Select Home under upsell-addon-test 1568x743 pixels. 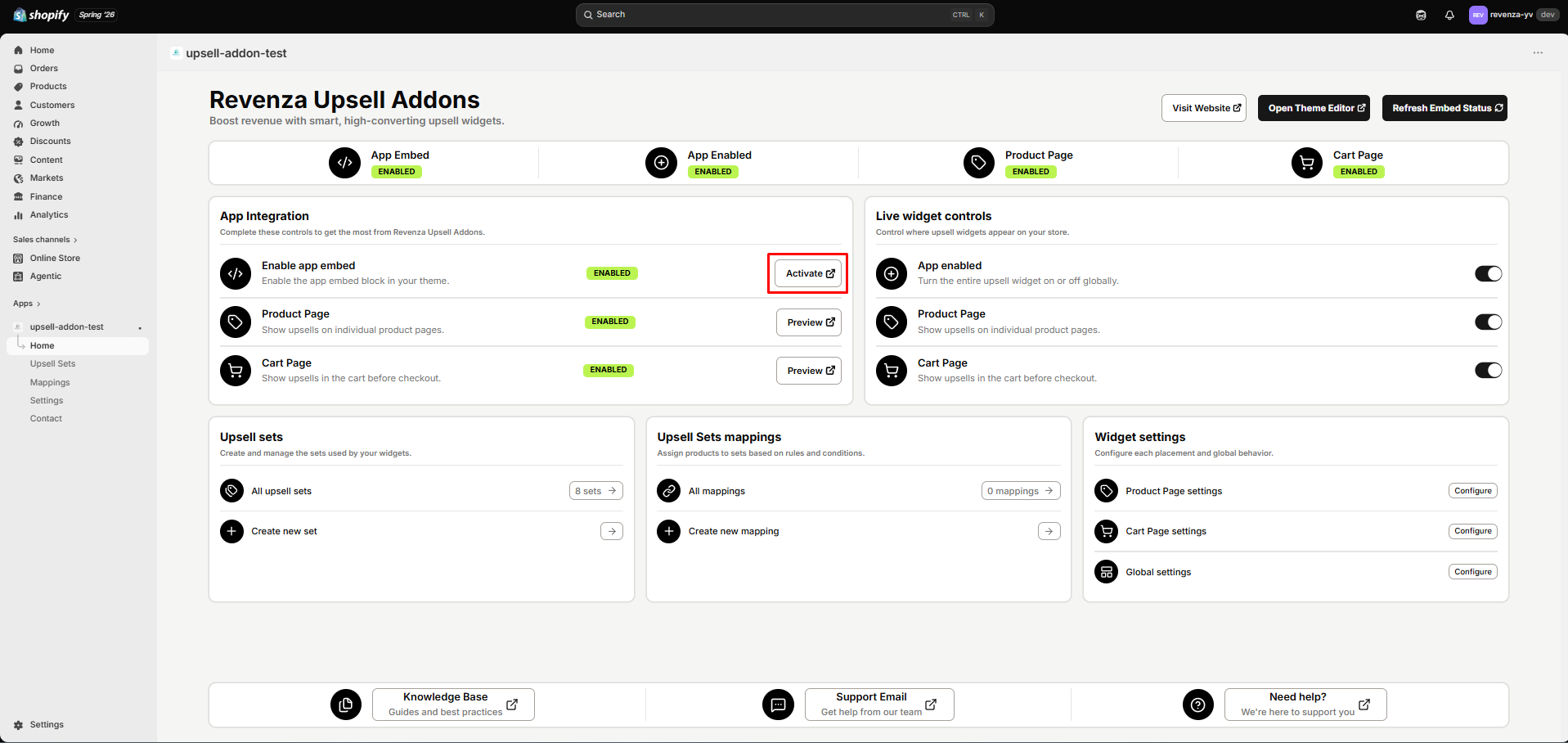(78, 346)
